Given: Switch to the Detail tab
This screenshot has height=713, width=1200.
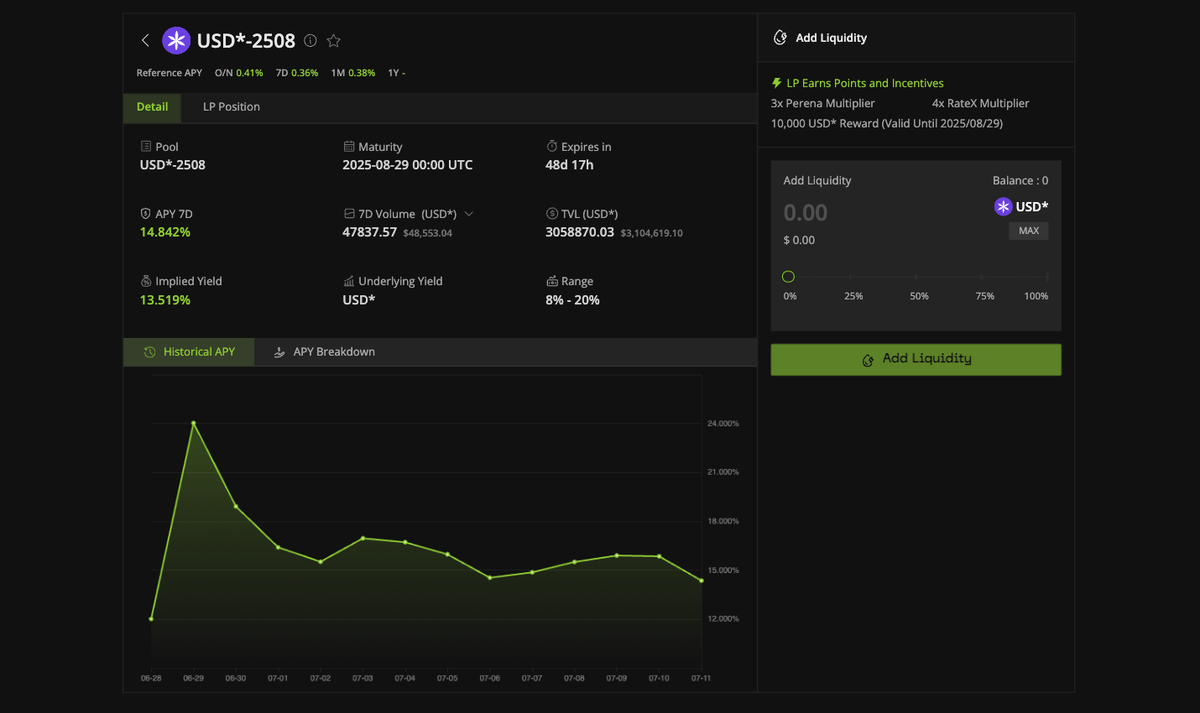Looking at the screenshot, I should point(152,107).
